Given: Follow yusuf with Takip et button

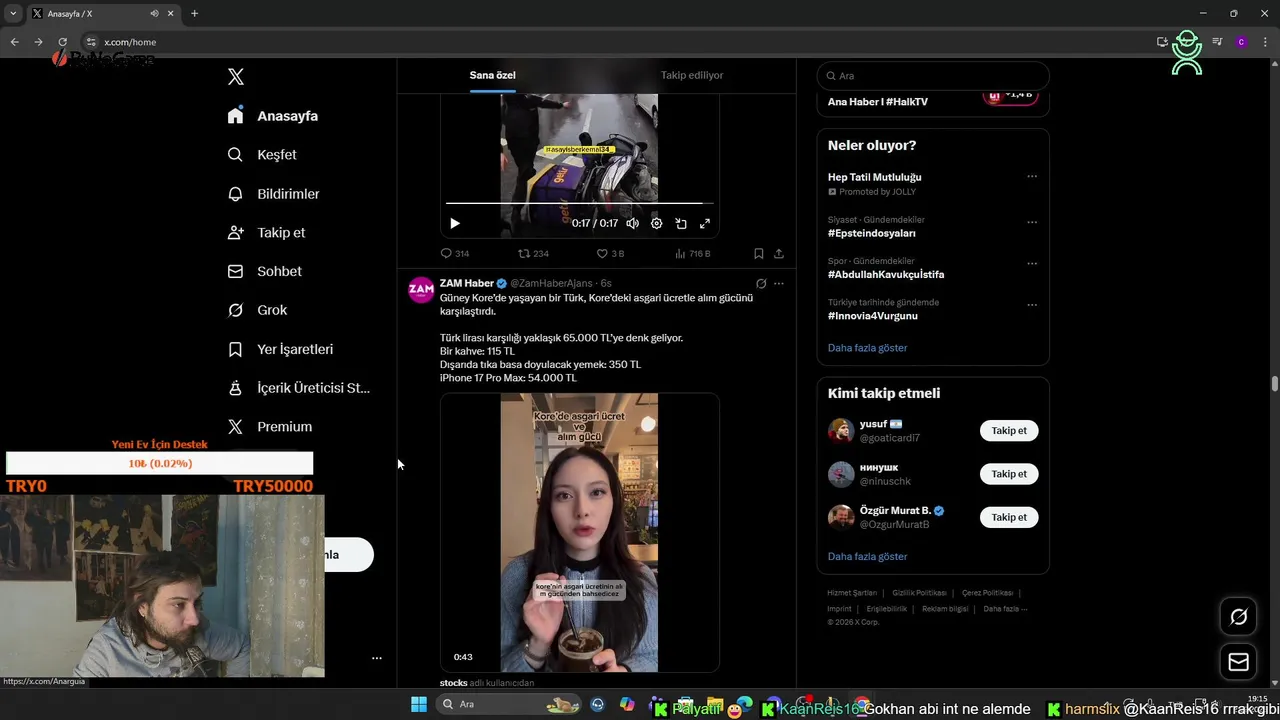Looking at the screenshot, I should click(x=1009, y=431).
